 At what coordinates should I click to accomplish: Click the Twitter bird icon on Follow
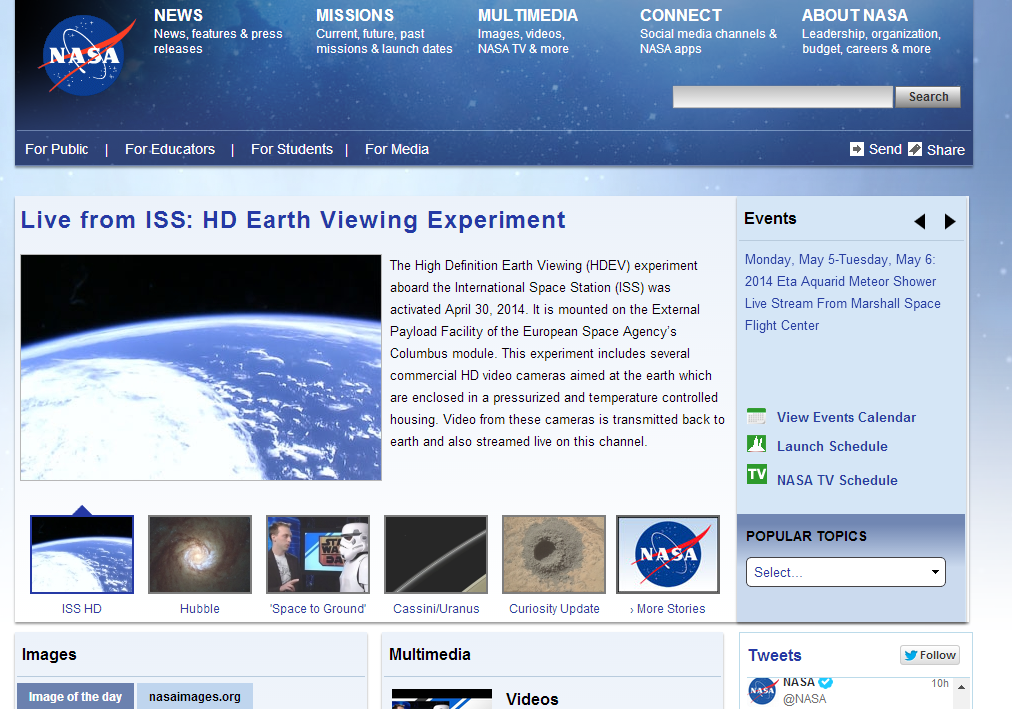[x=911, y=655]
